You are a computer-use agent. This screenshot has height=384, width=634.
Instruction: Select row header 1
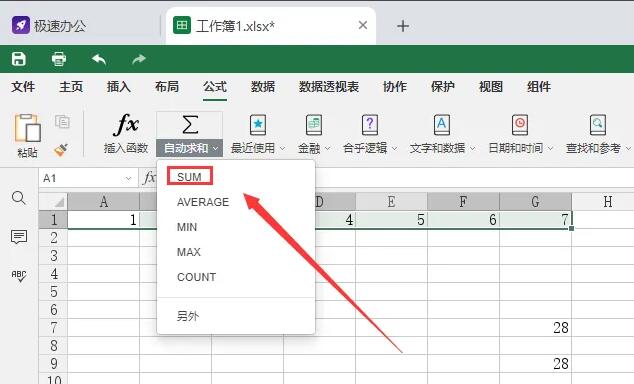53,220
